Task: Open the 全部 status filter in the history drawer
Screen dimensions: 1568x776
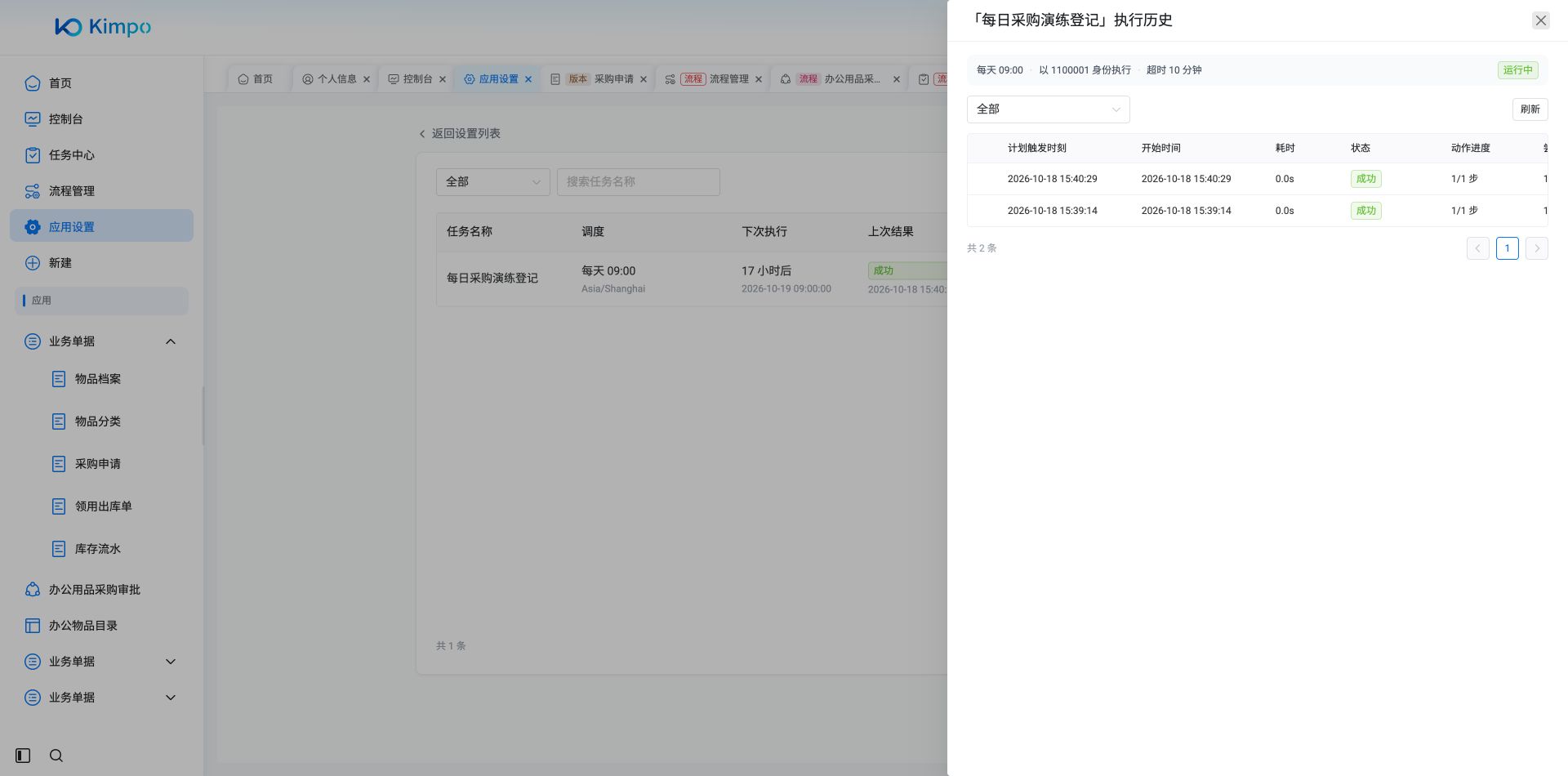Action: pos(1048,109)
